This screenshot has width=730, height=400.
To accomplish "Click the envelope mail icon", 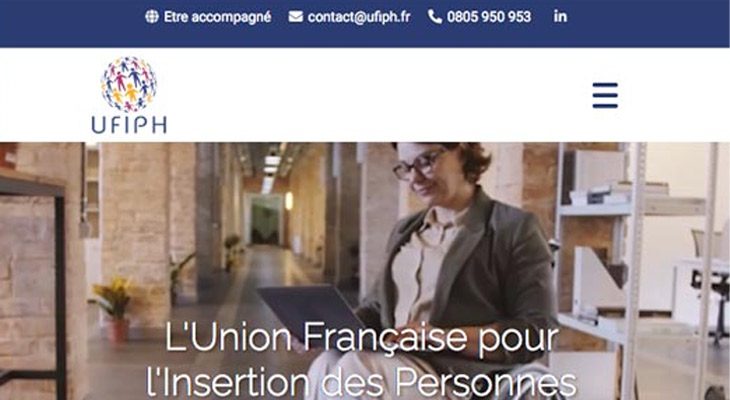I will point(296,17).
